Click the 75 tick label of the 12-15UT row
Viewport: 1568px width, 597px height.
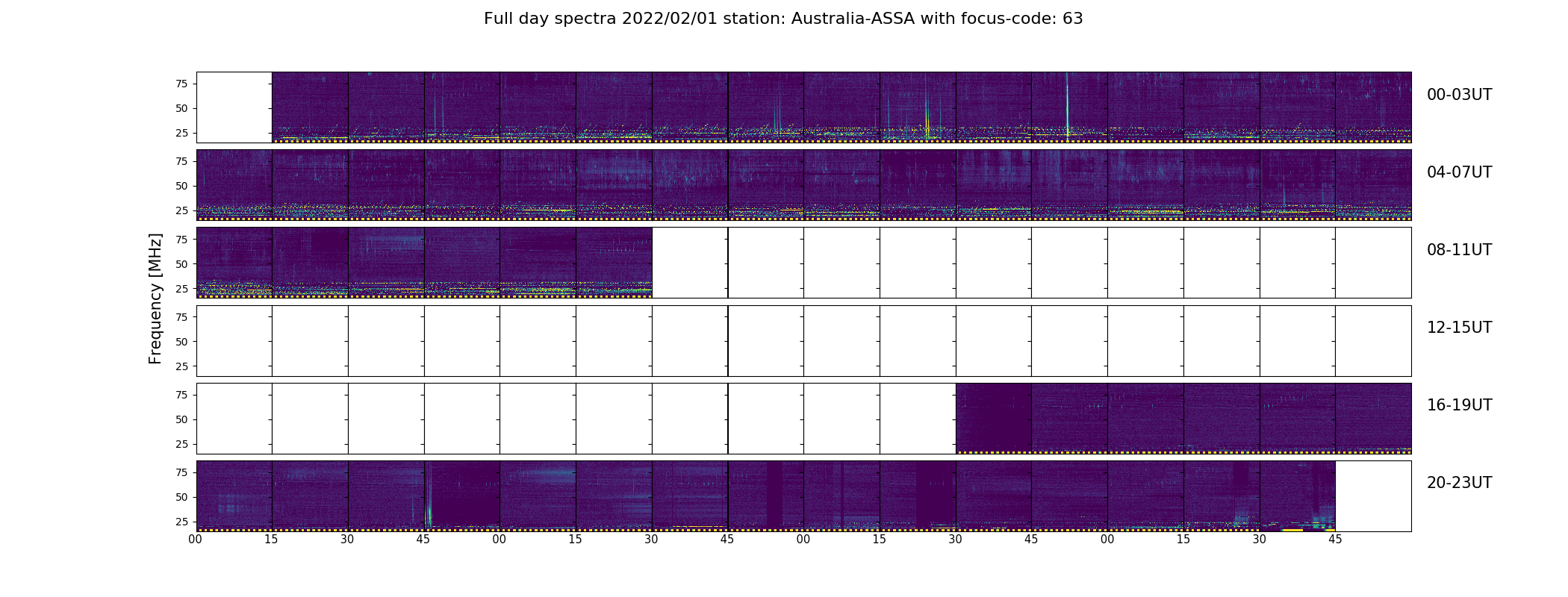181,317
